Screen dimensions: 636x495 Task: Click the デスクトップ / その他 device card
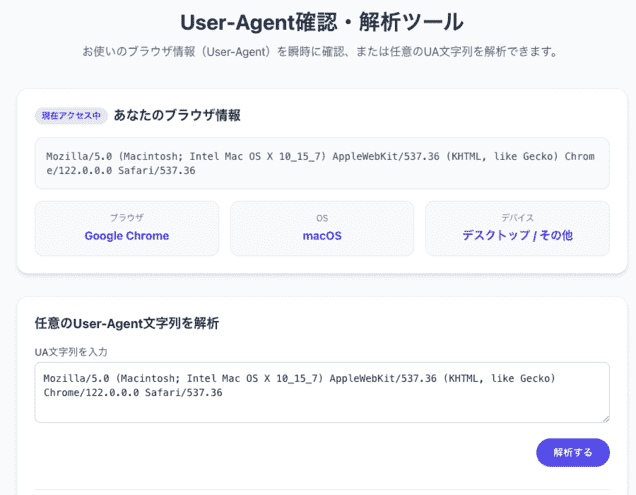click(x=517, y=228)
